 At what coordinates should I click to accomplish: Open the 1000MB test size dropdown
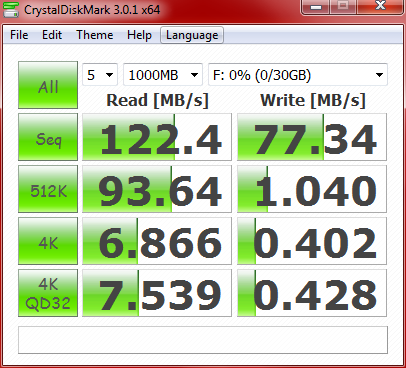tap(163, 75)
